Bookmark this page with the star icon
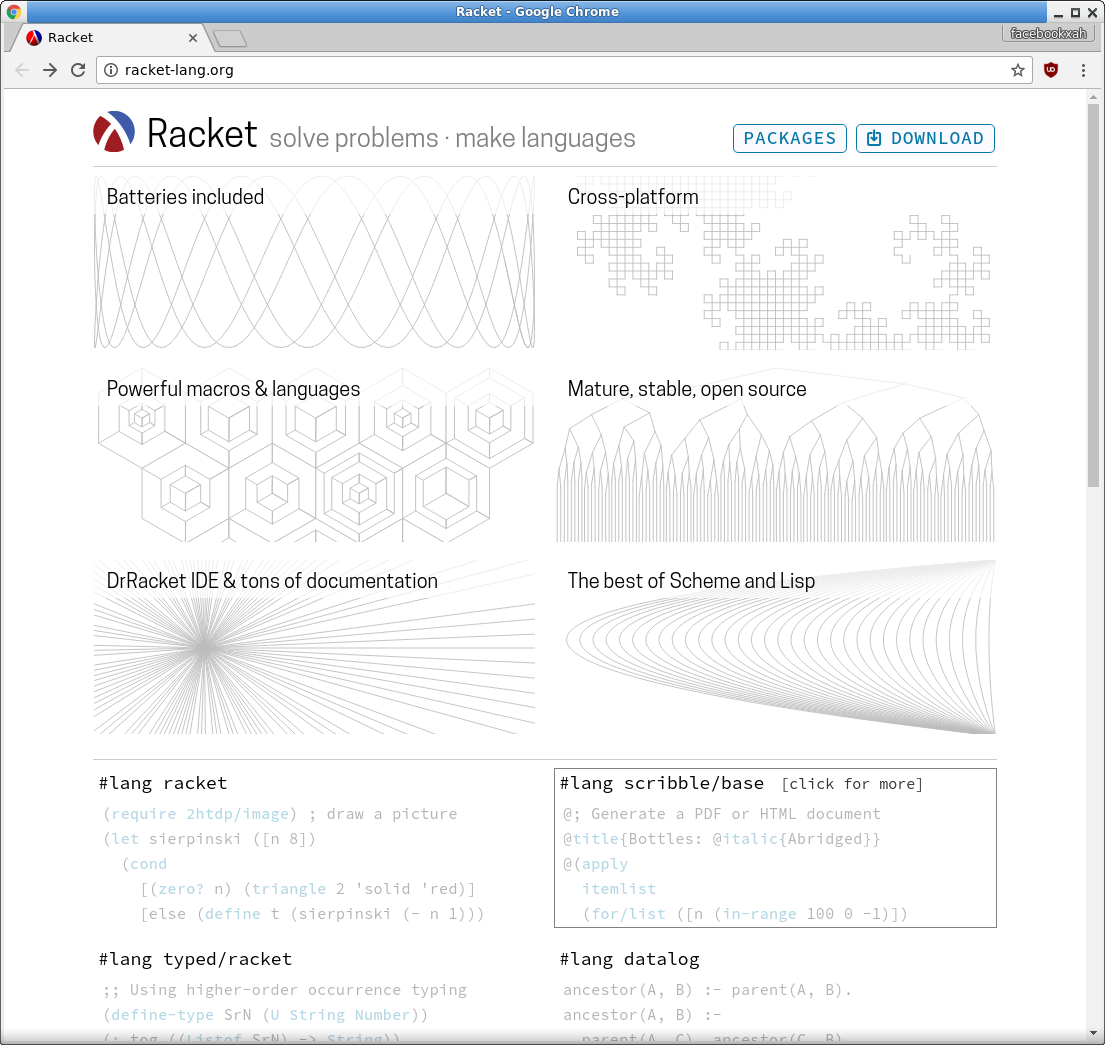This screenshot has width=1105, height=1045. pos(1018,70)
